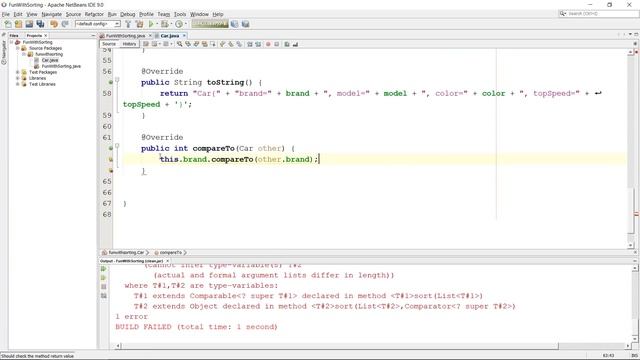Click the fold toggle next to compareTo method

(x=117, y=146)
